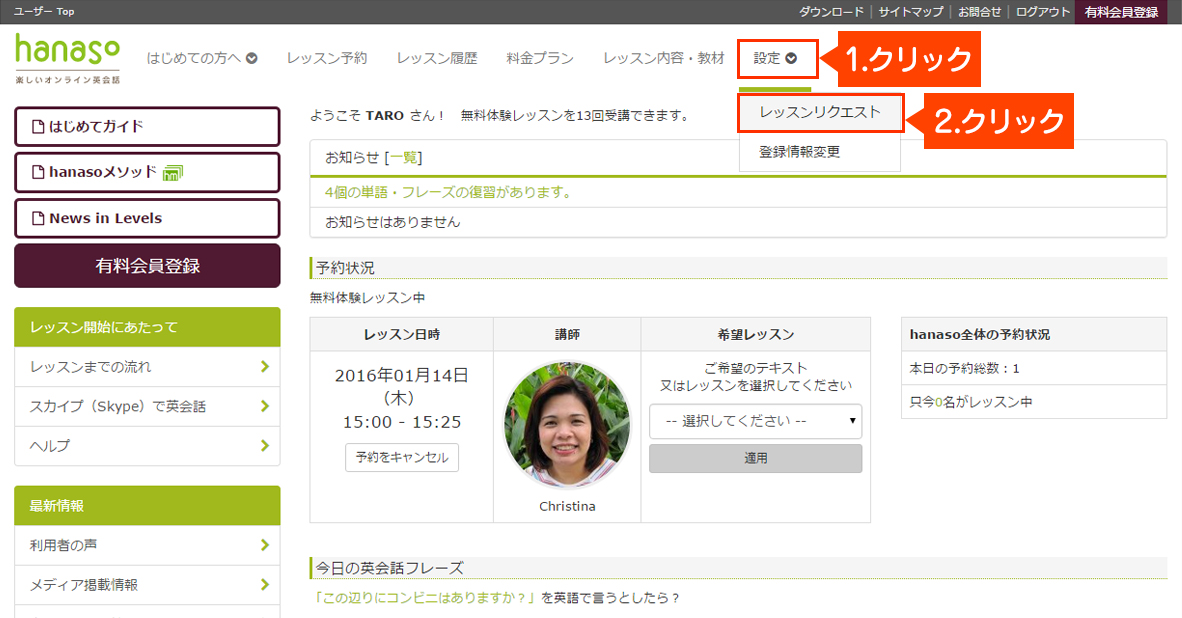Screen dimensions: 1182x618
Task: Open the サイトマップ link
Action: pyautogui.click(x=911, y=11)
